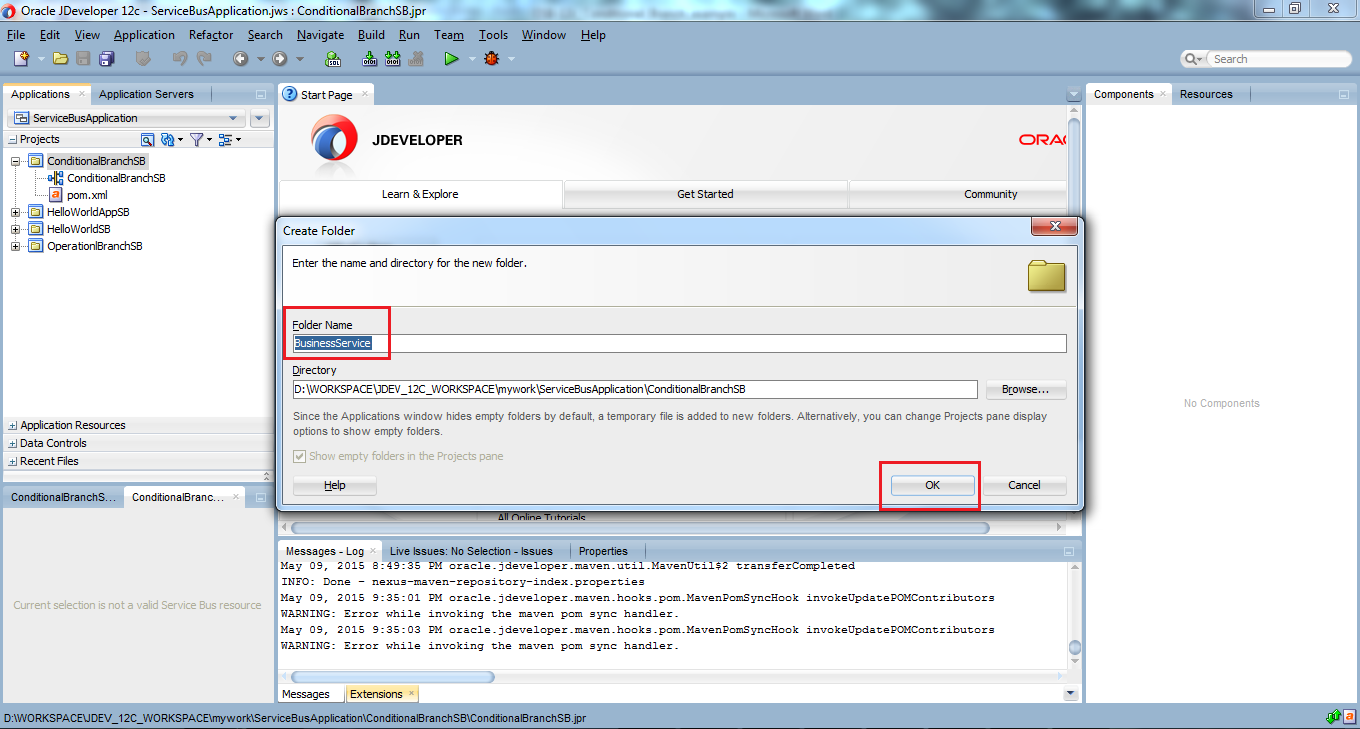This screenshot has width=1360, height=729.
Task: Click the Folder Name input field
Action: point(680,343)
